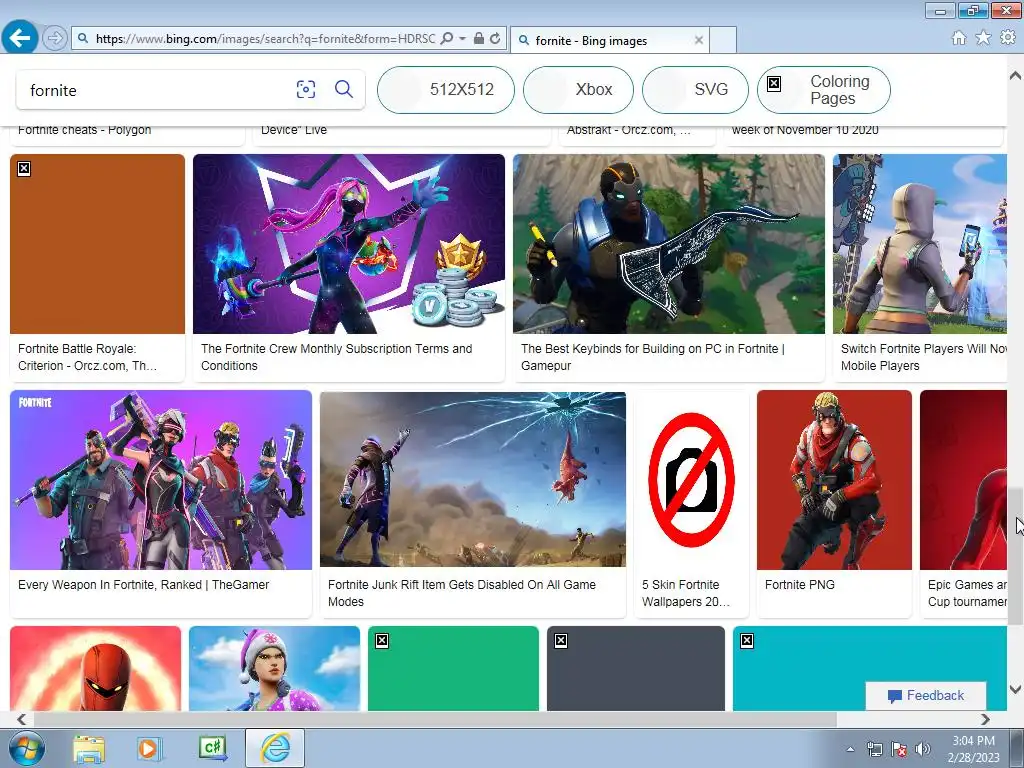Click the Feedback button

click(926, 696)
